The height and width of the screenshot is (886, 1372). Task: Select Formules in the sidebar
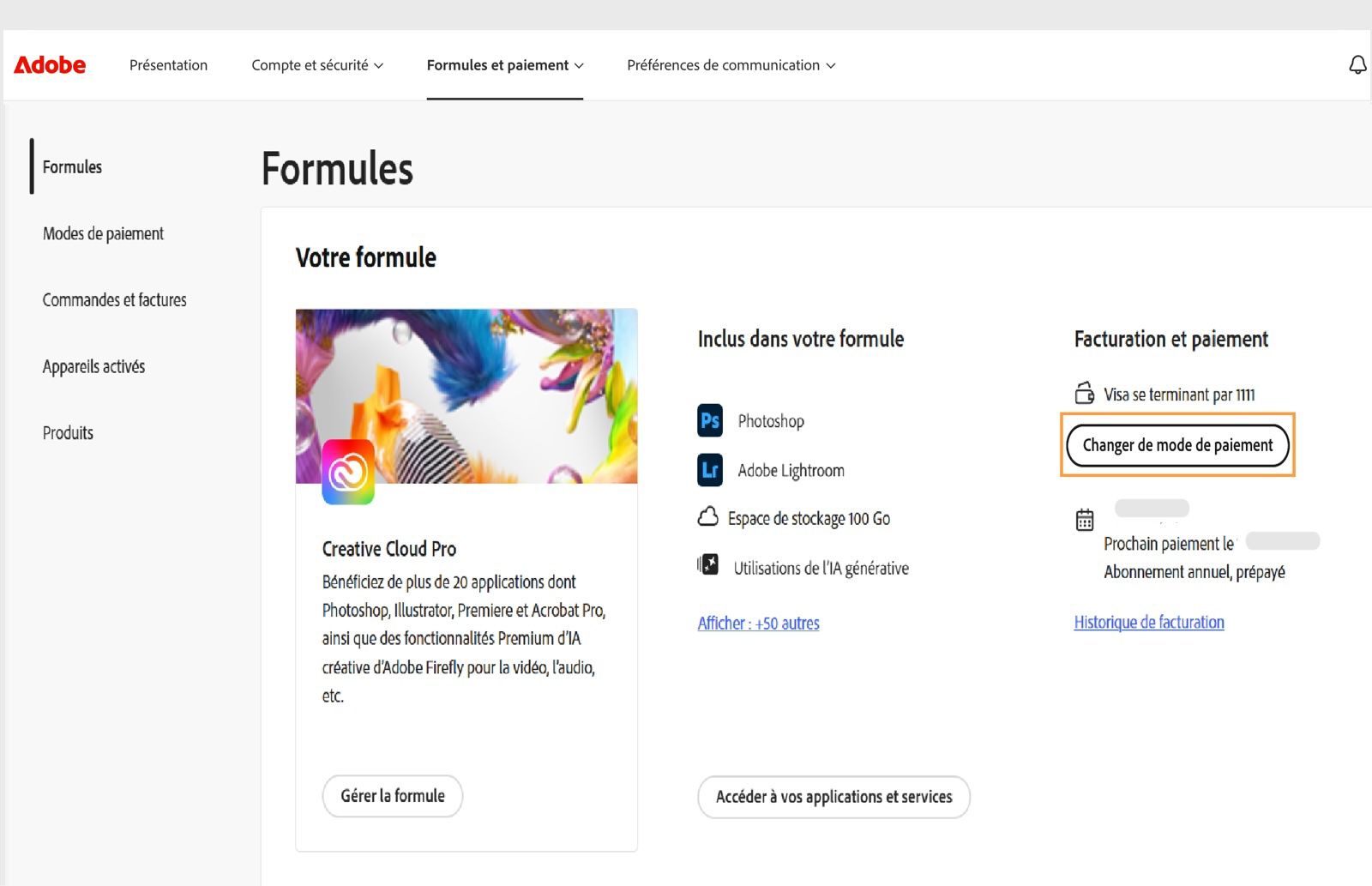coord(72,166)
